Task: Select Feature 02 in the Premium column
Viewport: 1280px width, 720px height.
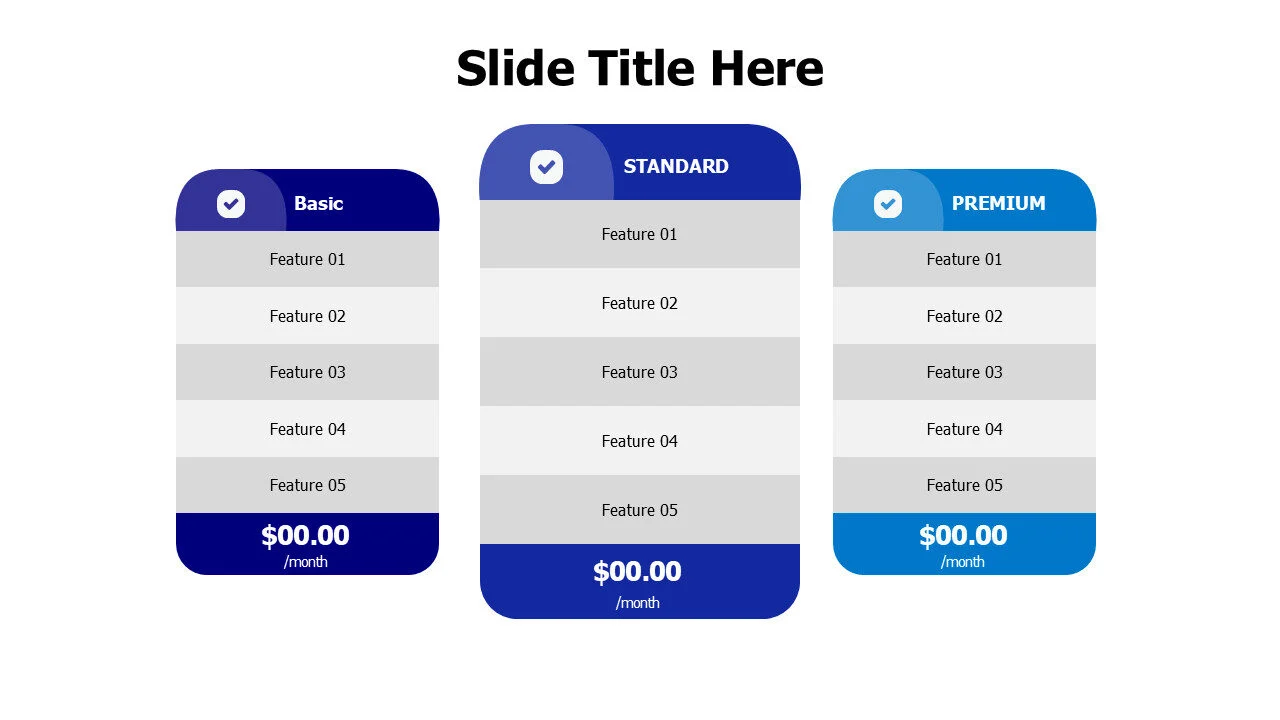Action: pos(964,316)
